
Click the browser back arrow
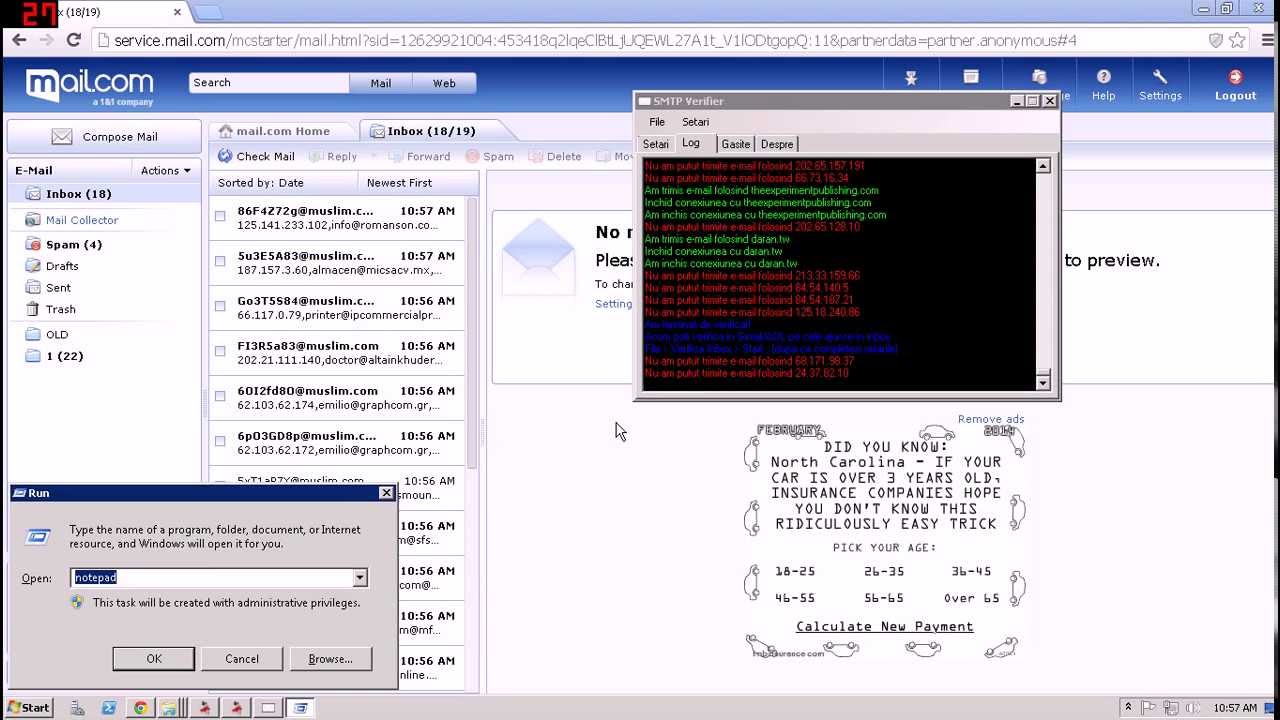click(x=18, y=40)
